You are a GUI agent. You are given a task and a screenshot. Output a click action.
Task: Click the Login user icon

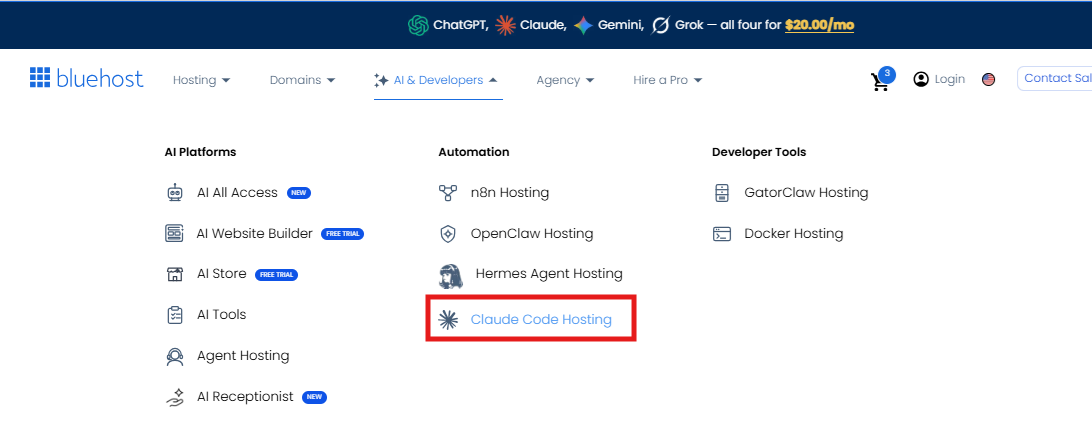point(921,79)
